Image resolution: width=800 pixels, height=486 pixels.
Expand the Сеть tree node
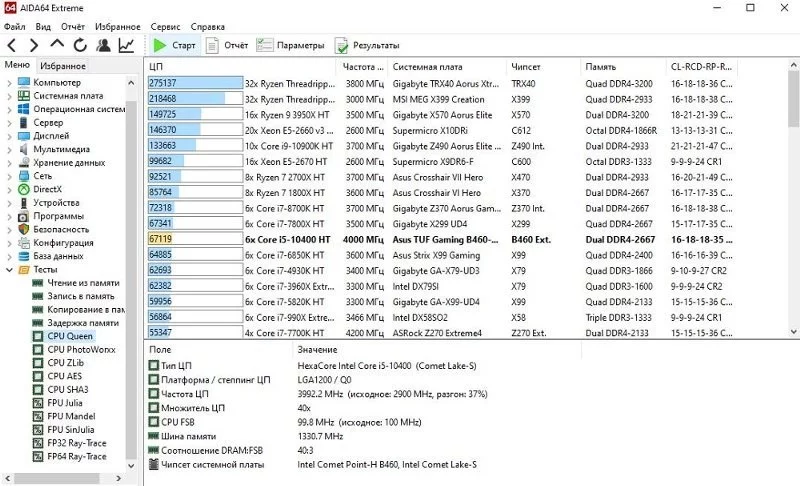pos(9,176)
